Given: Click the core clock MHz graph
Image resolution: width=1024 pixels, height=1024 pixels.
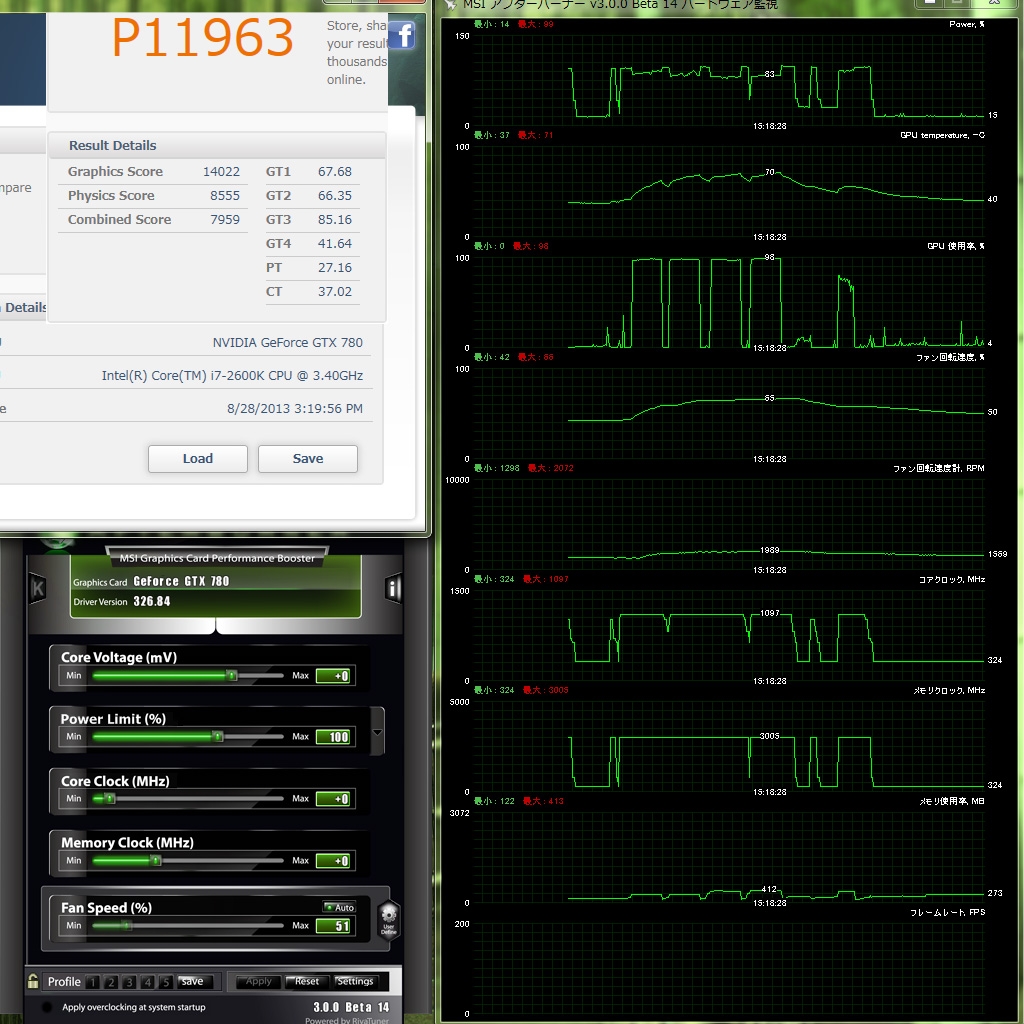Looking at the screenshot, I should 728,635.
